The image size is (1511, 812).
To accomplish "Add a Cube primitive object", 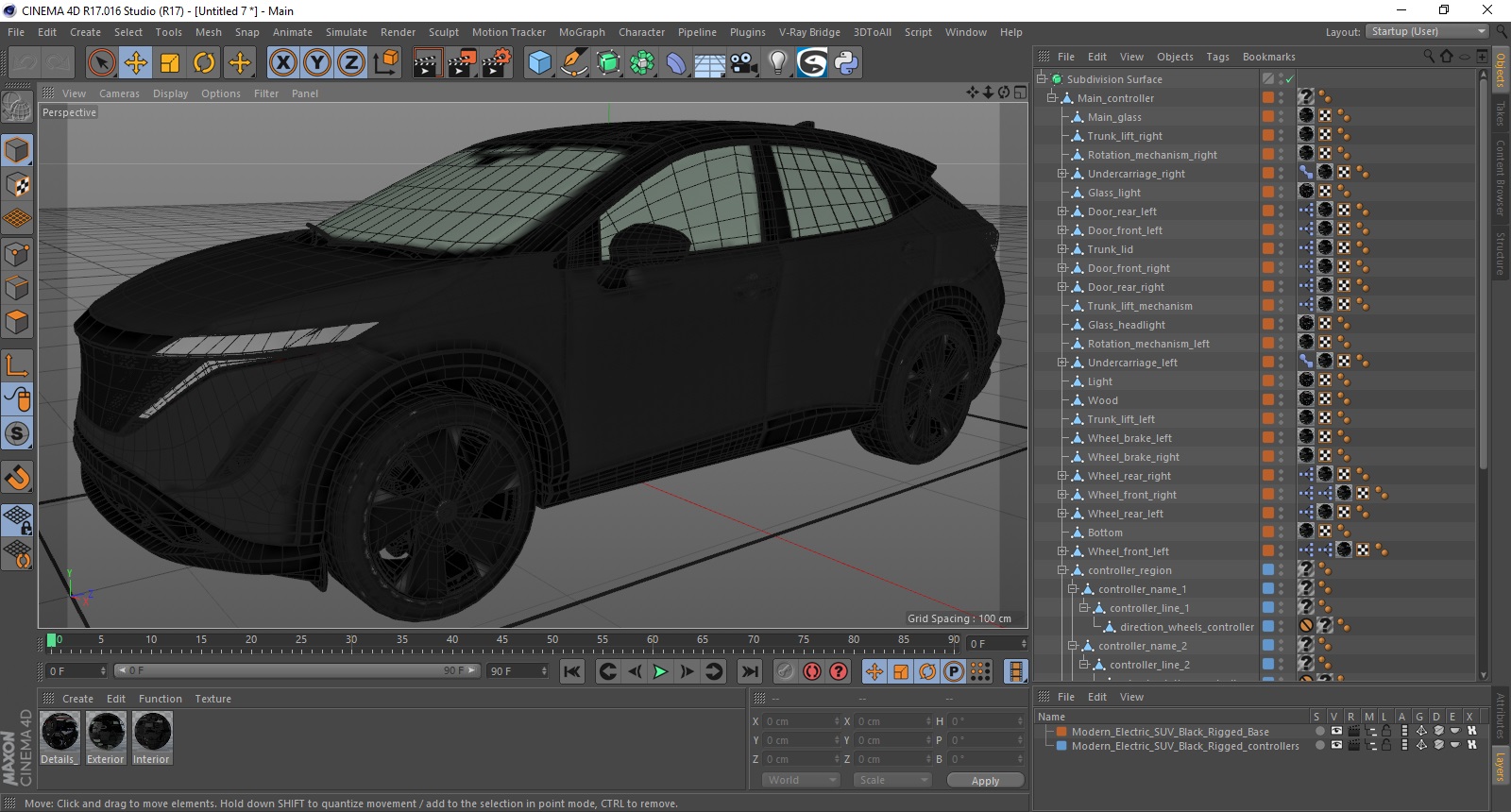I will pos(539,63).
